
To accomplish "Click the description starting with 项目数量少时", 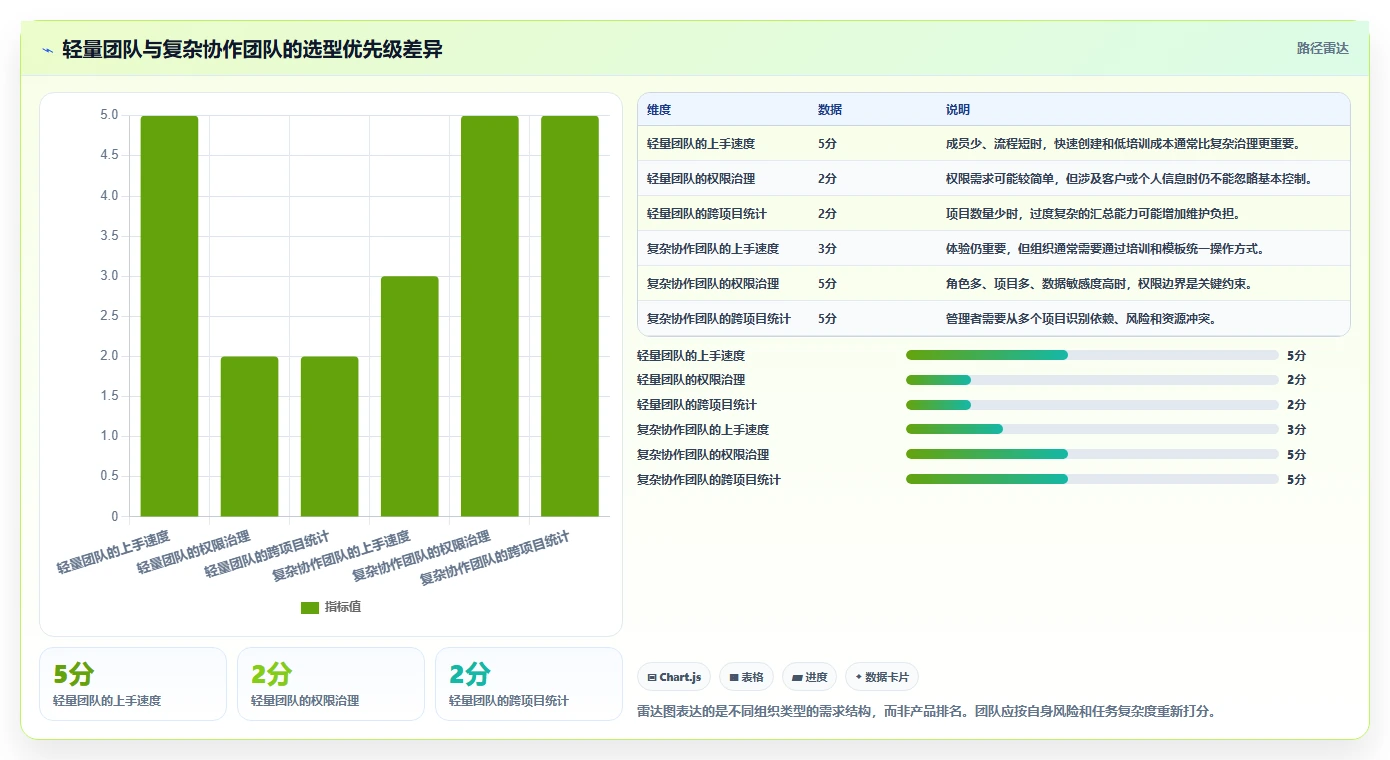I will [x=1093, y=214].
